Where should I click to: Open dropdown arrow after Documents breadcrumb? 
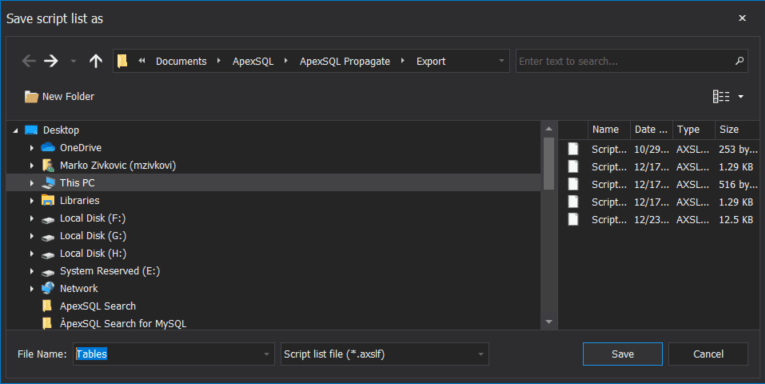[x=219, y=61]
